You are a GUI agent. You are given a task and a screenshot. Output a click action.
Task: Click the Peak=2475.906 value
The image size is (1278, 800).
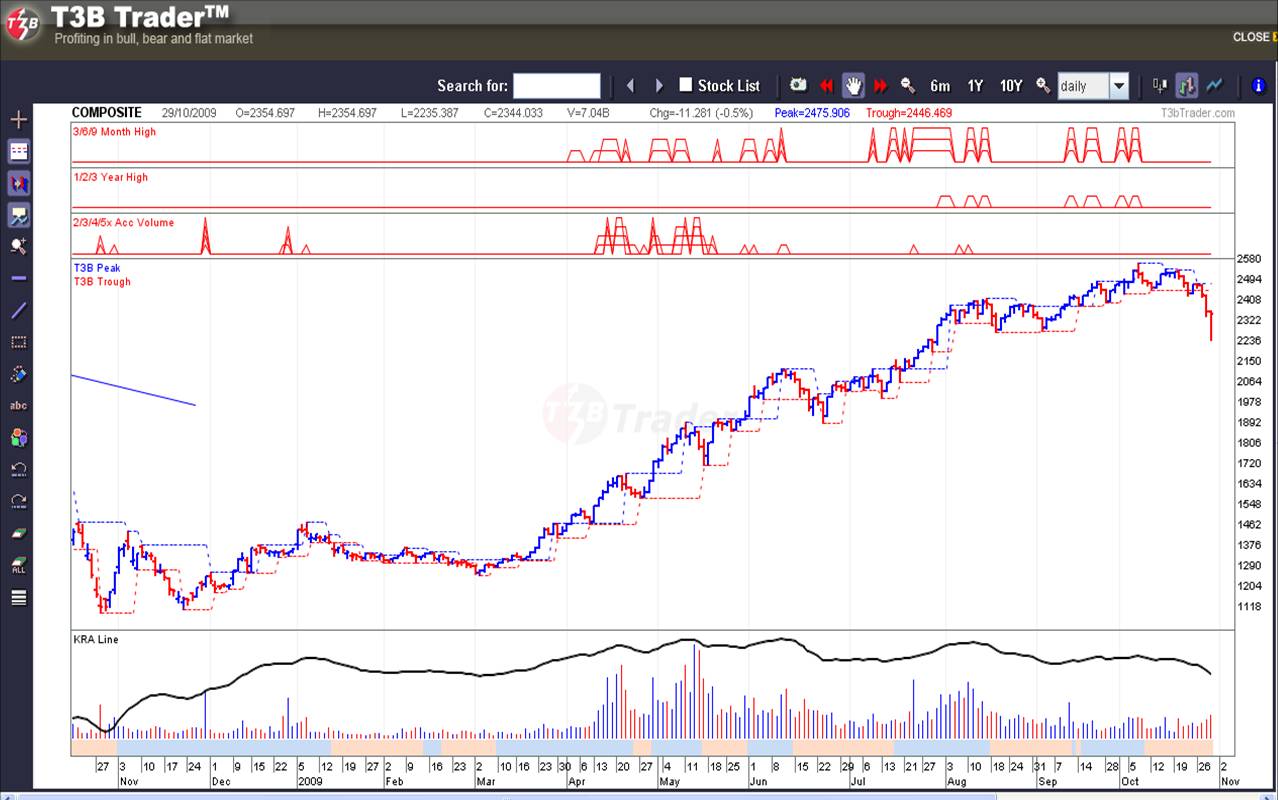coord(812,113)
